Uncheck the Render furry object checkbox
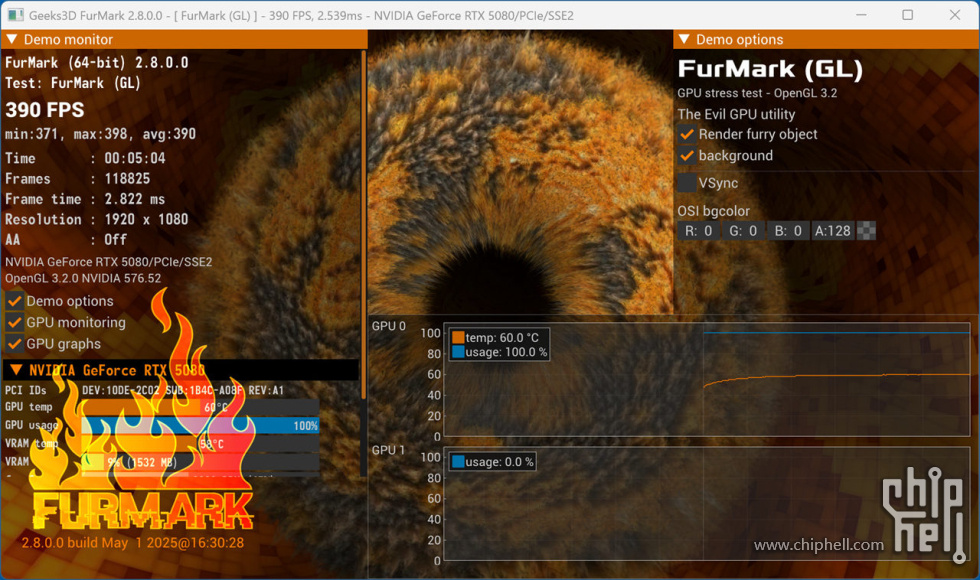The width and height of the screenshot is (980, 580). click(687, 134)
